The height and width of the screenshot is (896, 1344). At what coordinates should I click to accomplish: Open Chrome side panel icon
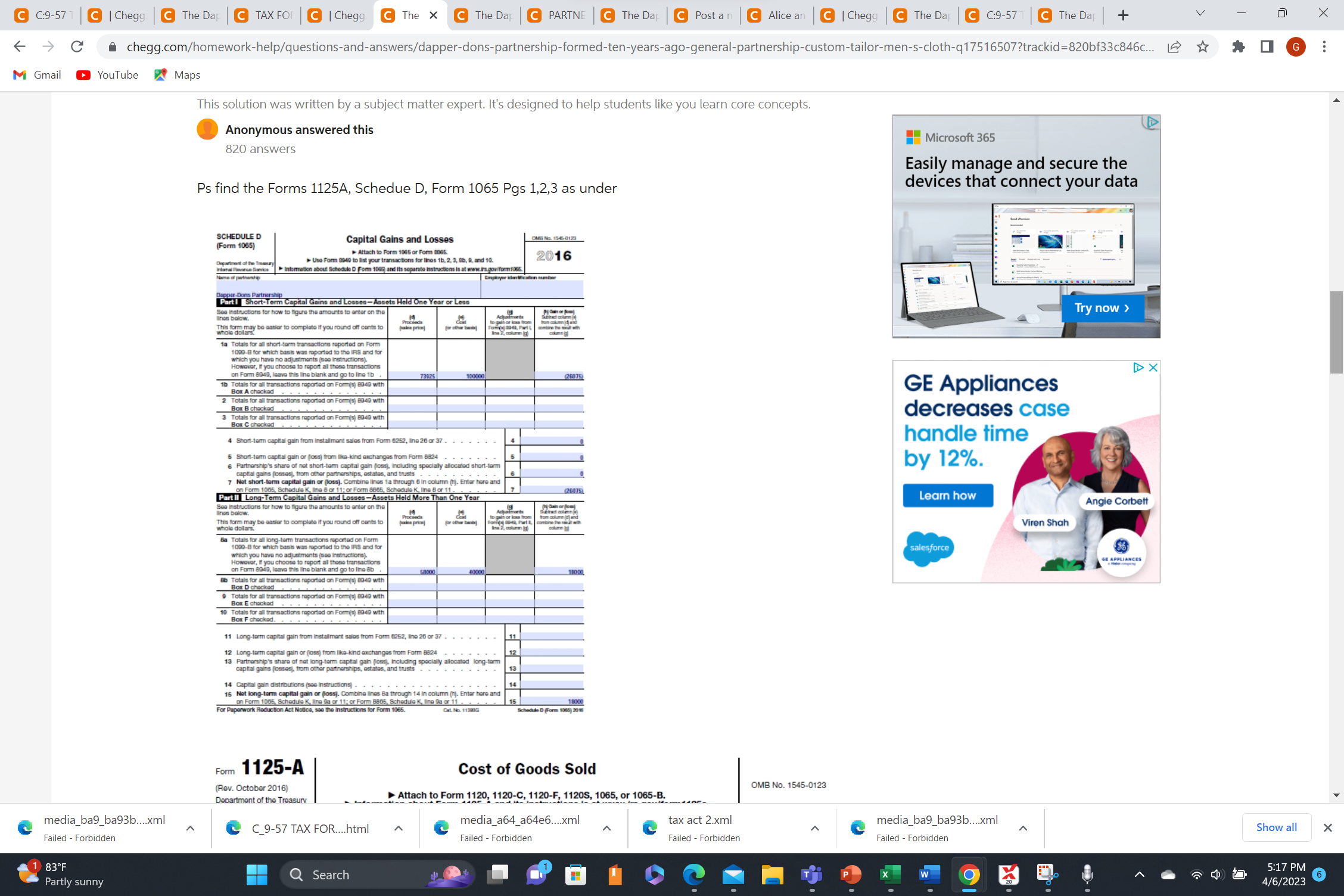(x=1267, y=46)
